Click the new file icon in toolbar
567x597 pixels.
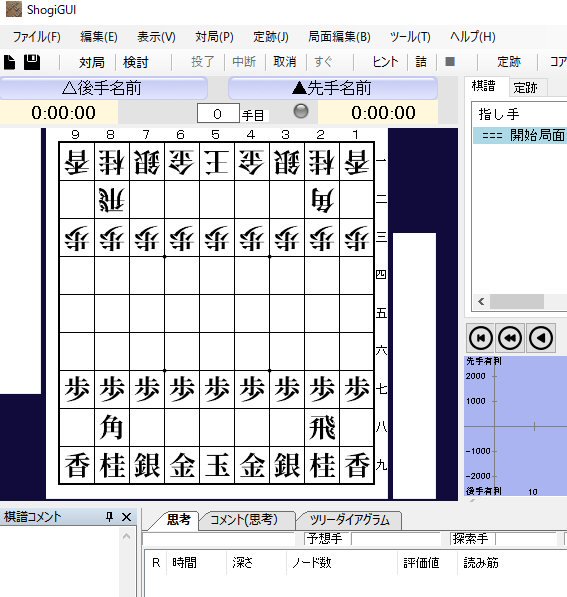[10, 62]
